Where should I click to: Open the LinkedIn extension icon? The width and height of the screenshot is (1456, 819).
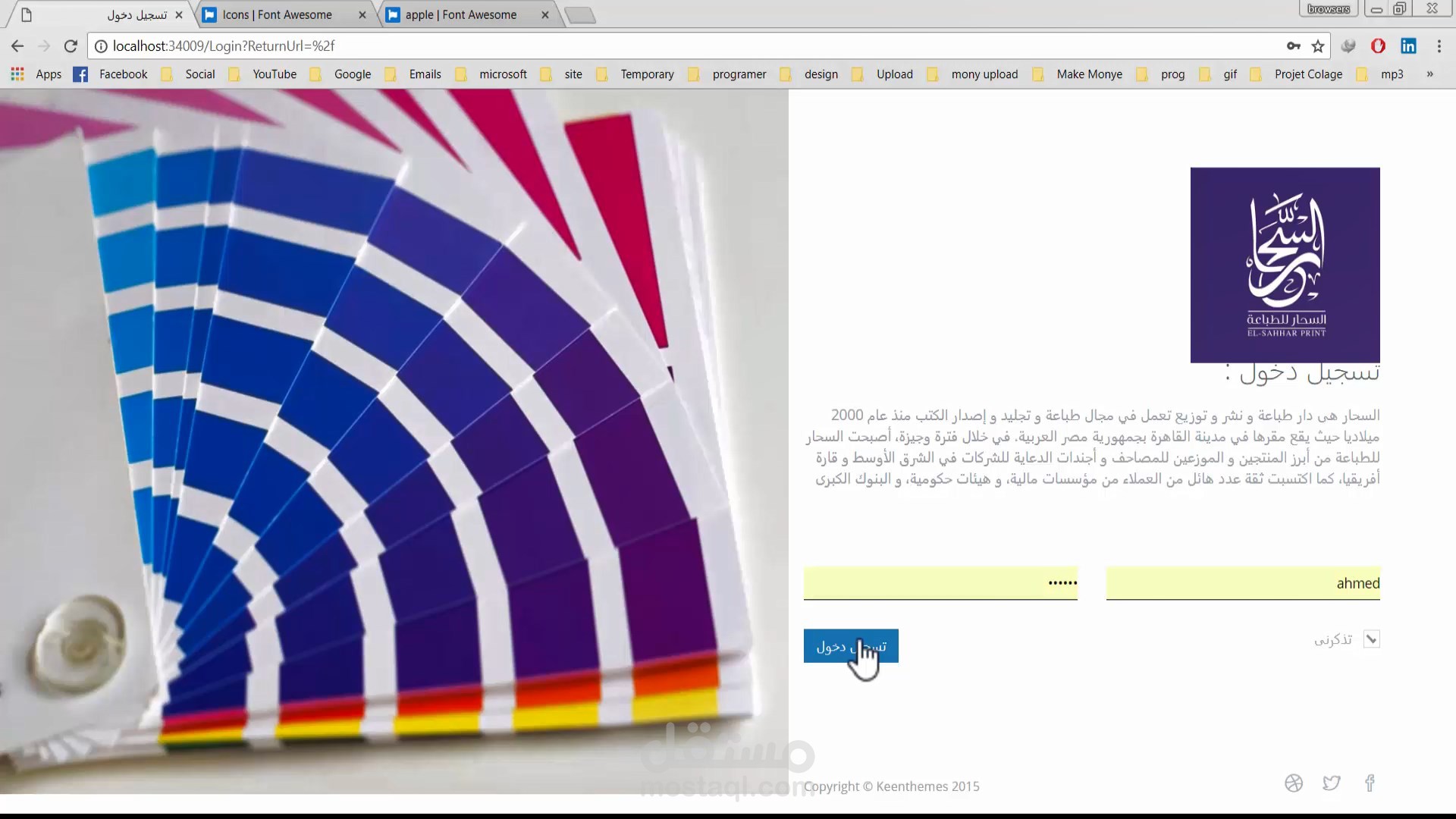pyautogui.click(x=1408, y=46)
